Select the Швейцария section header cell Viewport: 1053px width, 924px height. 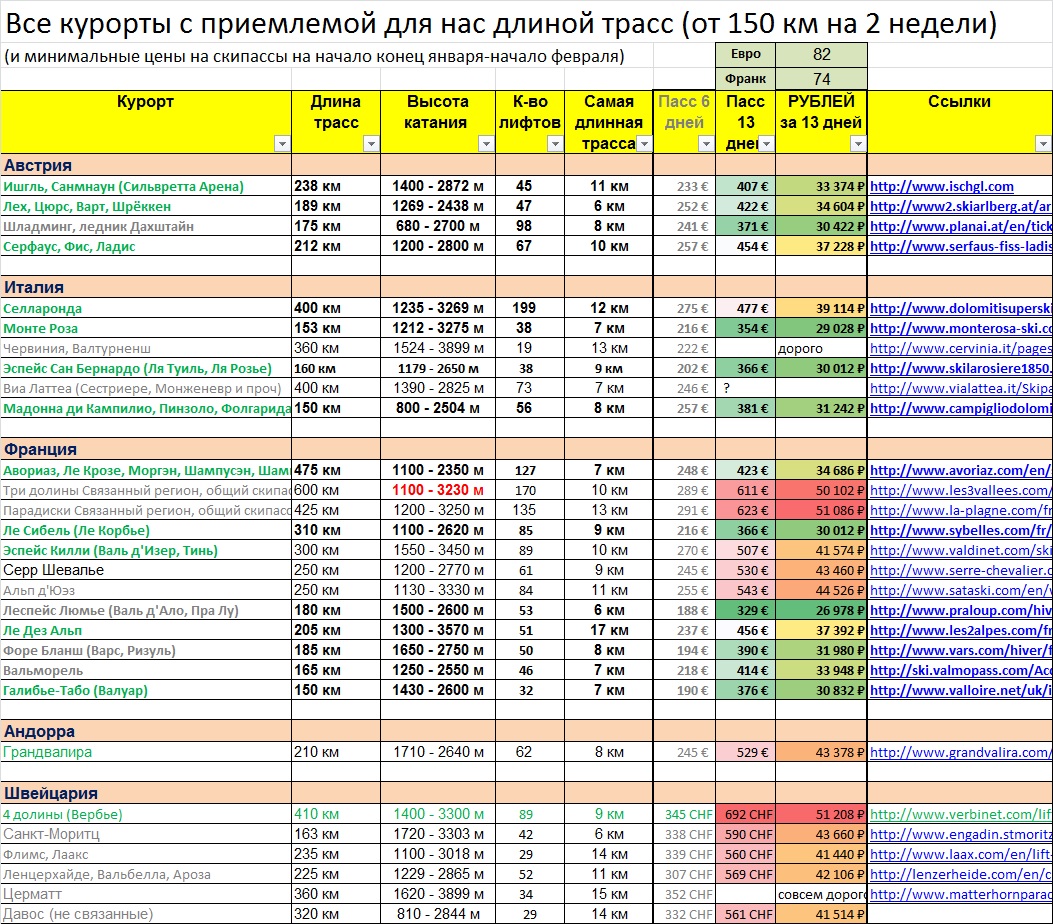(x=146, y=793)
